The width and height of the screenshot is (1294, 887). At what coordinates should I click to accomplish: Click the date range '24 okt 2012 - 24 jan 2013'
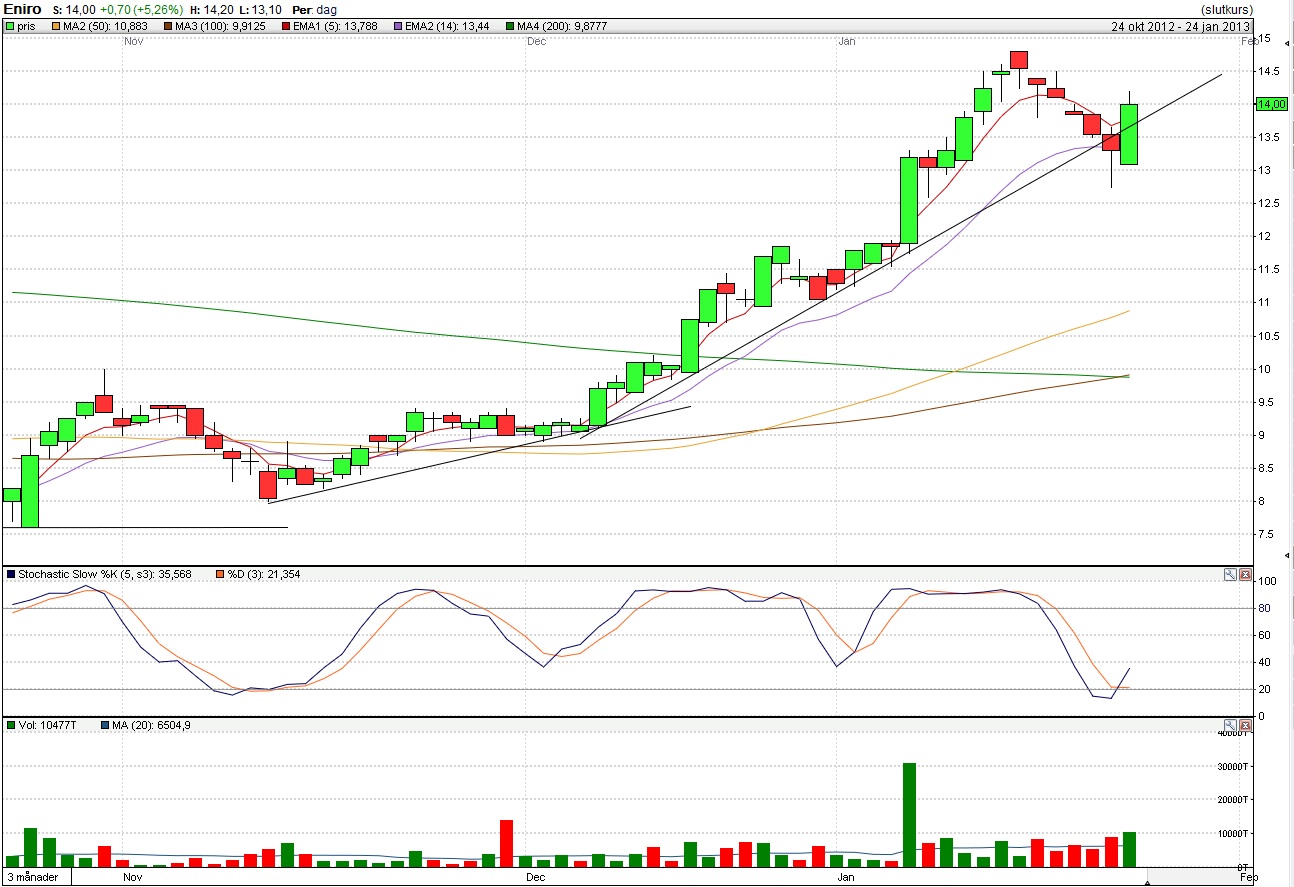pos(1180,27)
